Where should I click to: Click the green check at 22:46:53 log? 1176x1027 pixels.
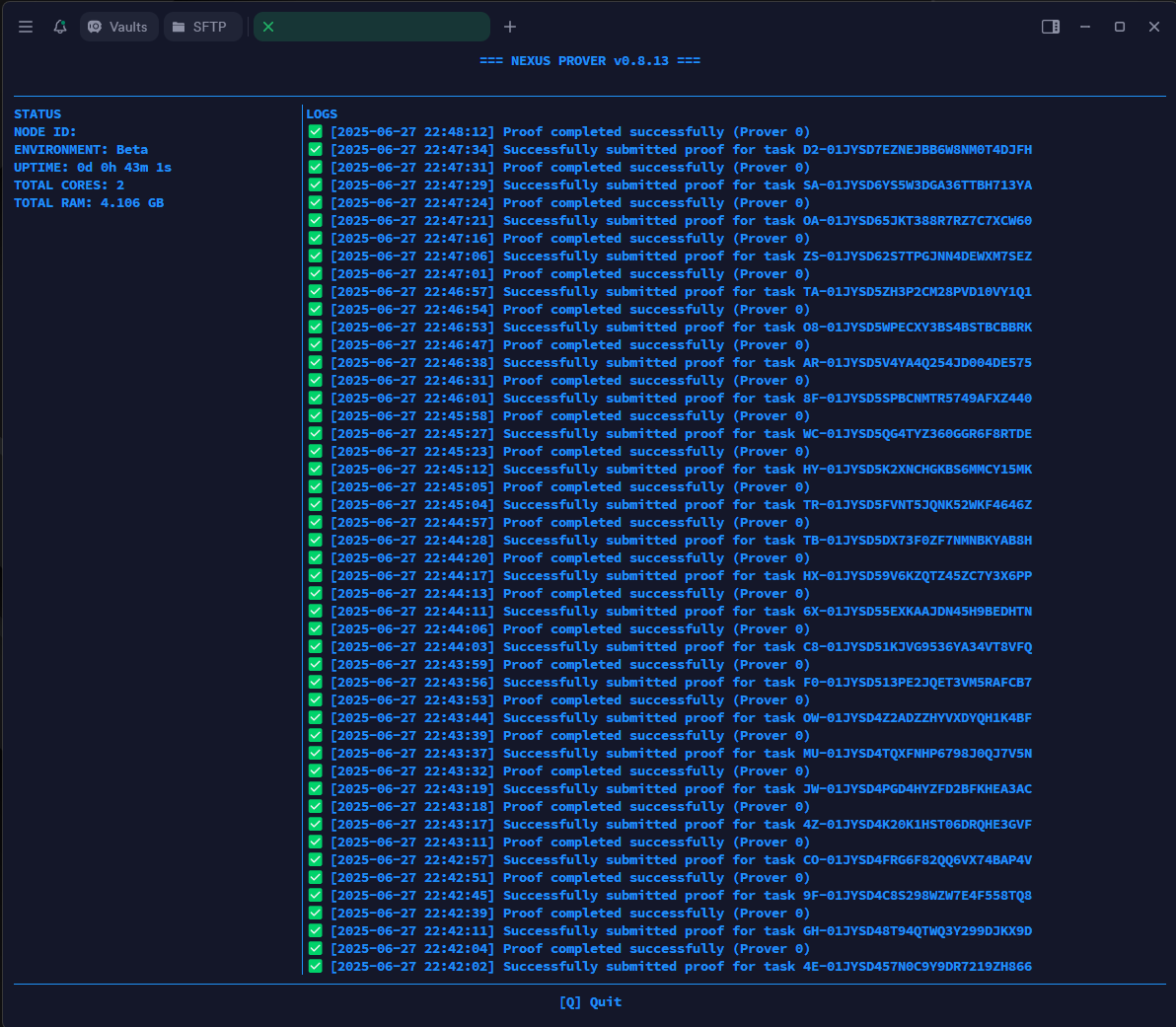click(x=315, y=328)
